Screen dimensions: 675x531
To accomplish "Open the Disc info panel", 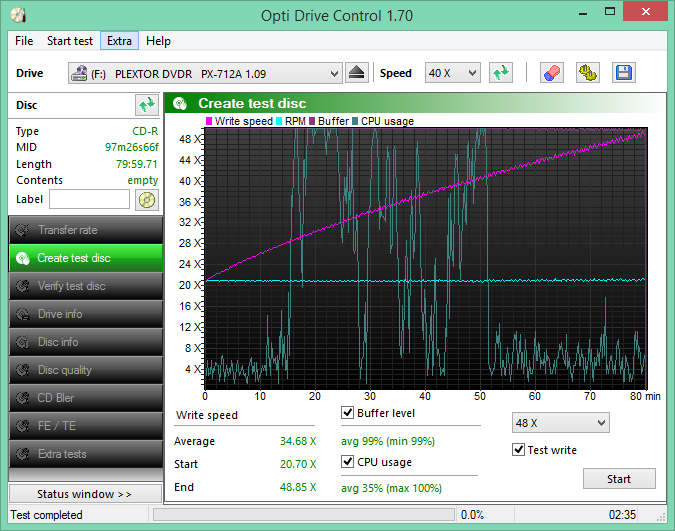I will click(86, 342).
